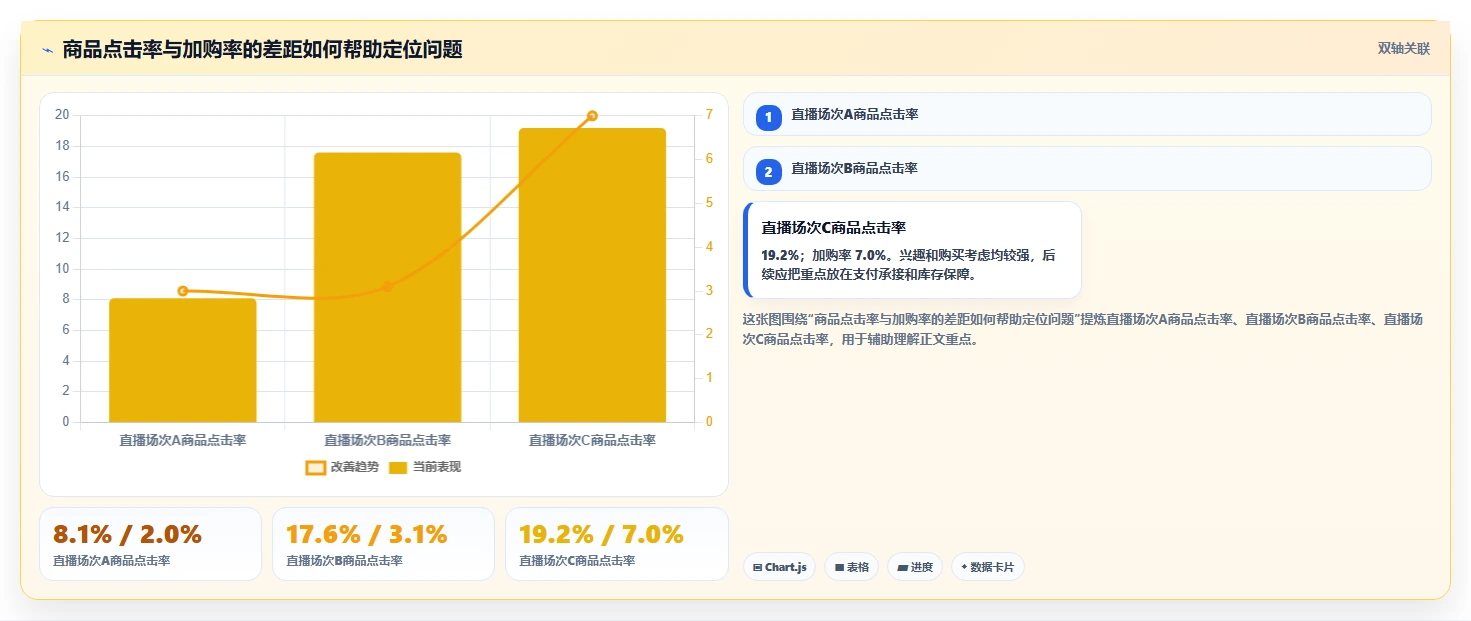The width and height of the screenshot is (1471, 621).
Task: Click the bar for 直播场次C商品点击率
Action: click(x=592, y=275)
